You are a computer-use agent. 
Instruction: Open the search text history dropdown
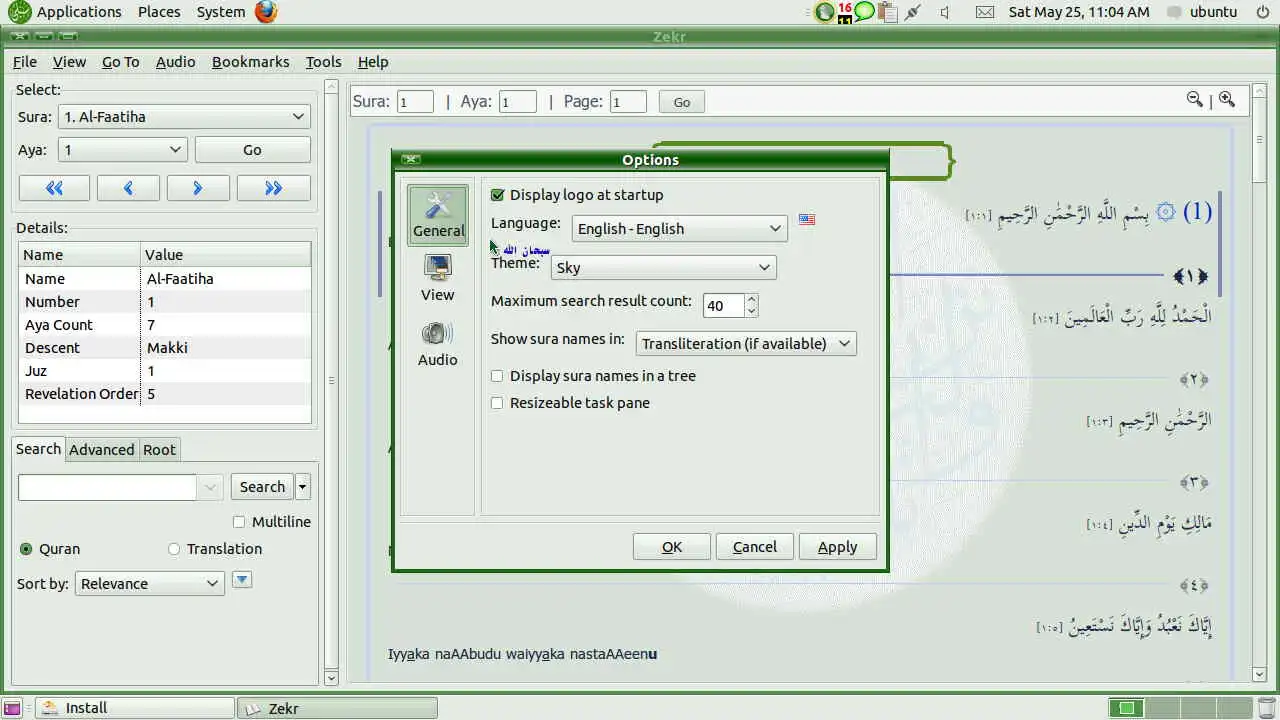[x=211, y=487]
